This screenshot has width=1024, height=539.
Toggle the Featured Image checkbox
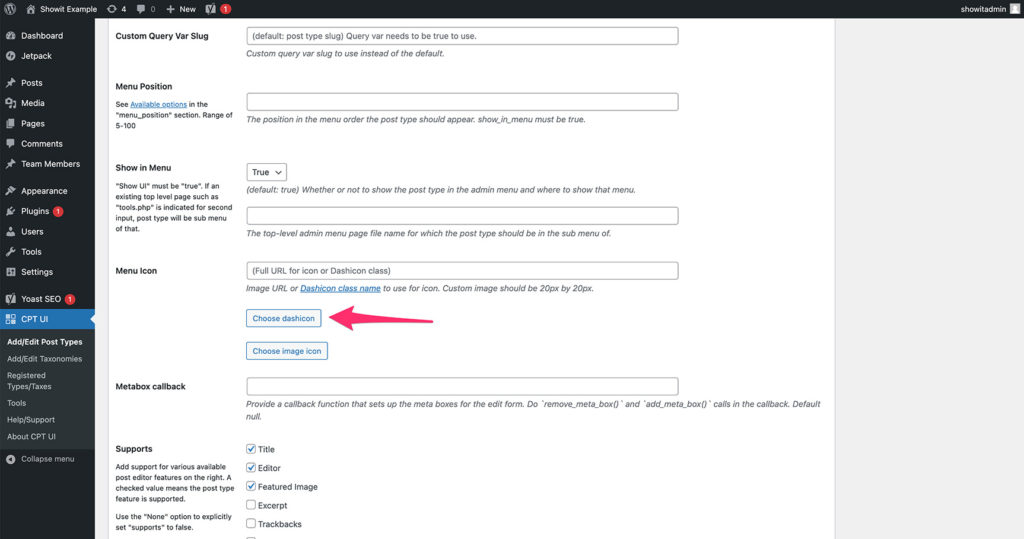click(x=251, y=487)
